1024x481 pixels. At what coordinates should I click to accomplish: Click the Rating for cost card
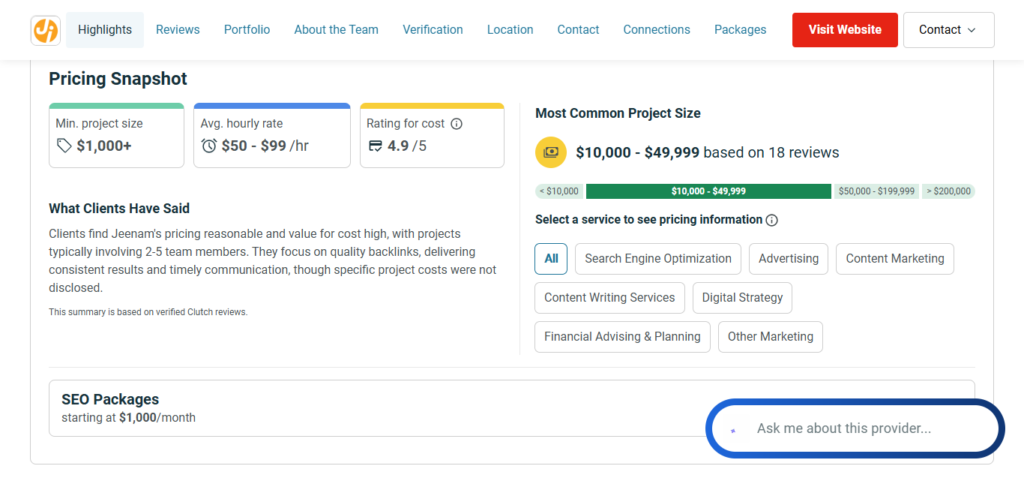[432, 135]
